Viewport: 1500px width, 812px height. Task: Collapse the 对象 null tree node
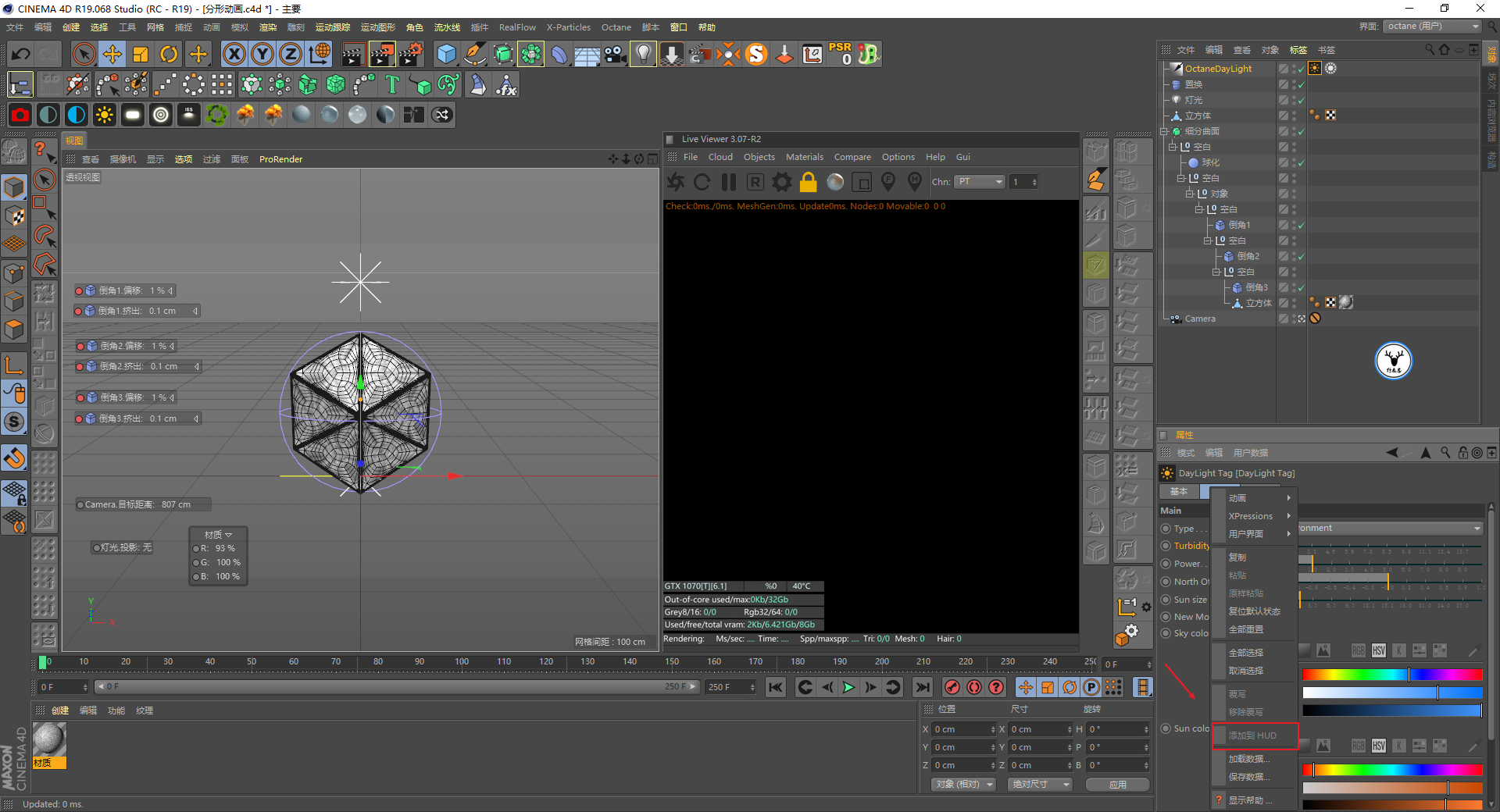point(1189,194)
